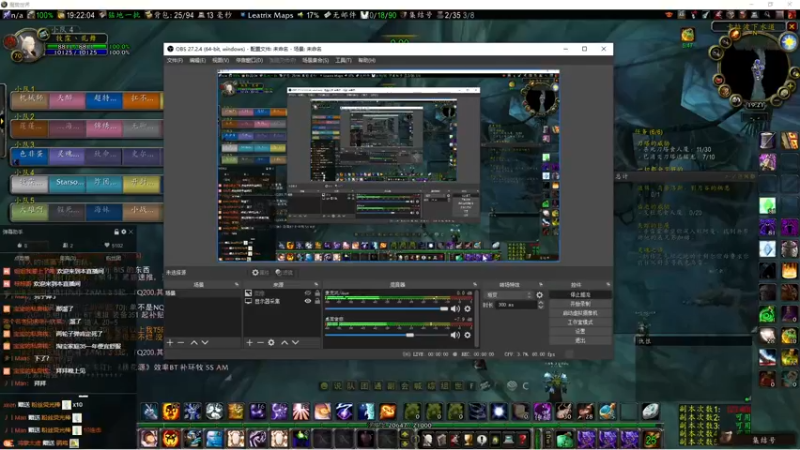Close the chat helper panel with its X

(131, 232)
